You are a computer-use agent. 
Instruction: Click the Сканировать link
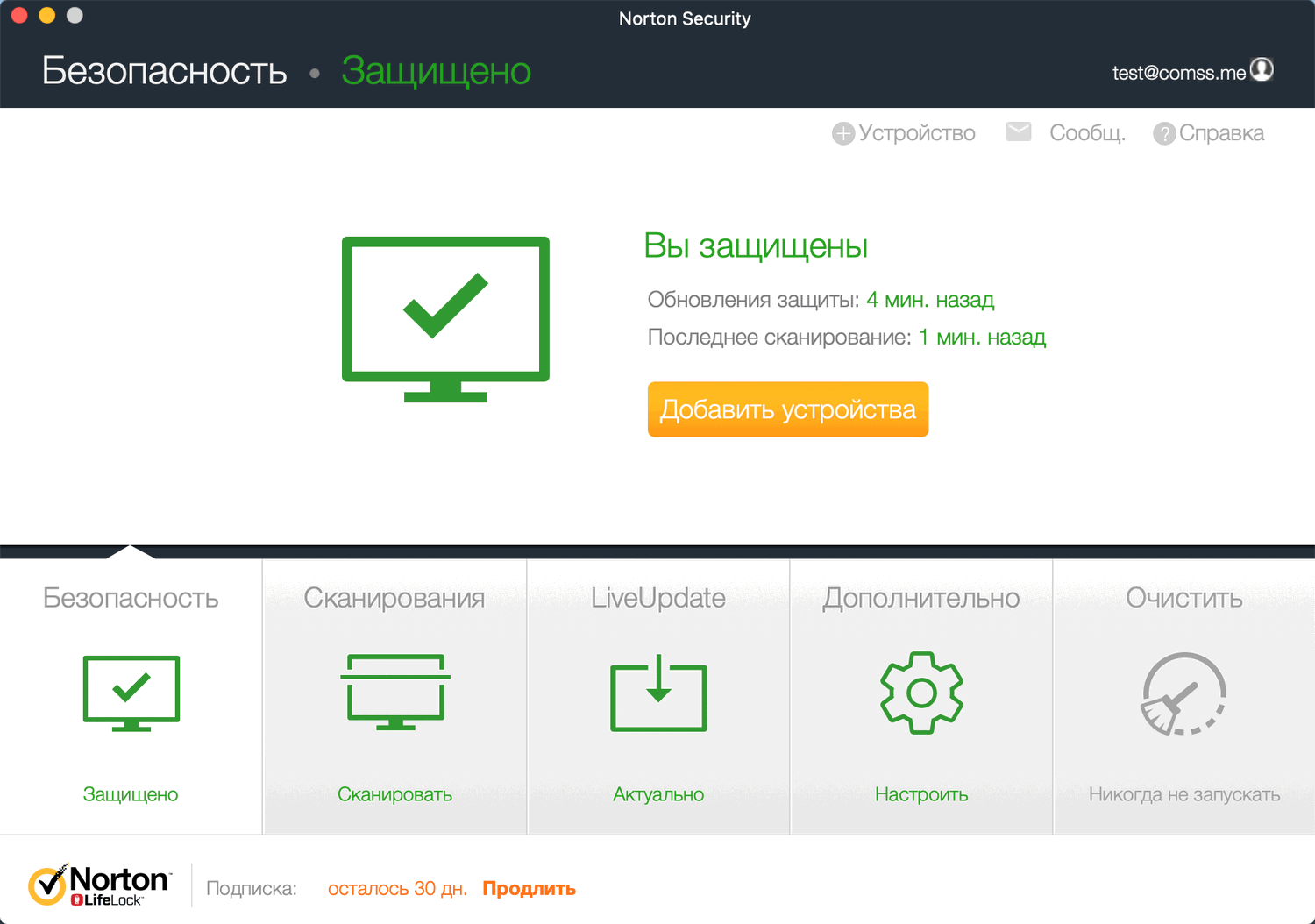395,794
